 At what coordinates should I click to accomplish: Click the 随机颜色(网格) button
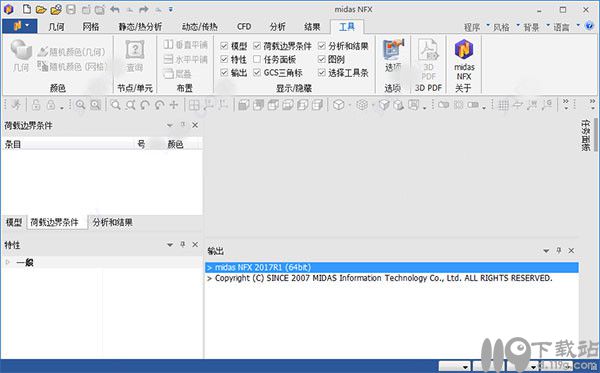tap(71, 67)
